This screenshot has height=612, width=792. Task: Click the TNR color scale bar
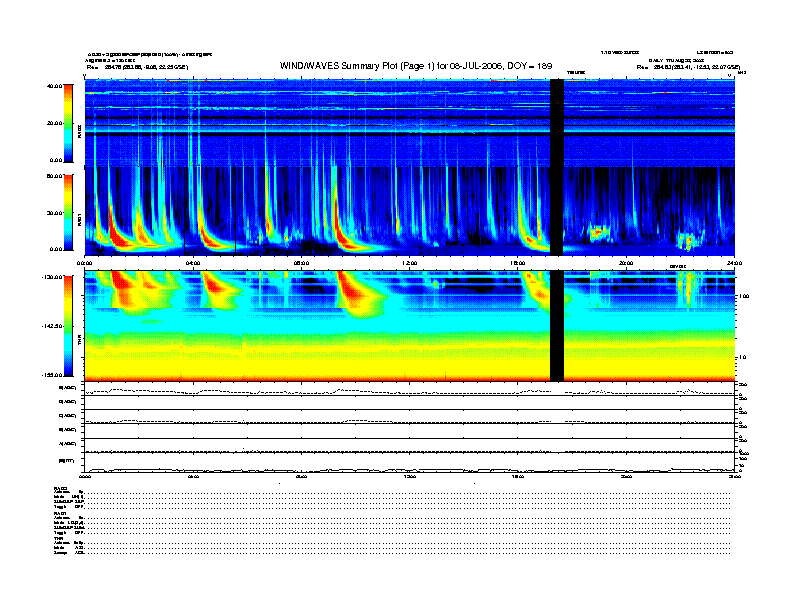68,326
